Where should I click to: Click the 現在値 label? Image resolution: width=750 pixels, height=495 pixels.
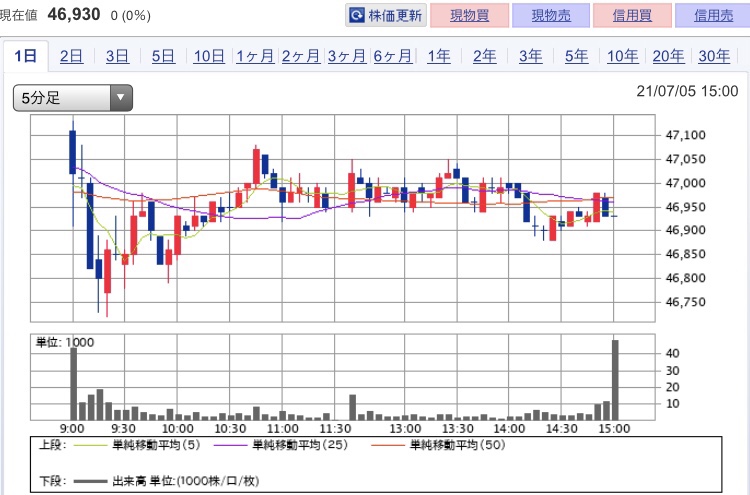tap(18, 15)
